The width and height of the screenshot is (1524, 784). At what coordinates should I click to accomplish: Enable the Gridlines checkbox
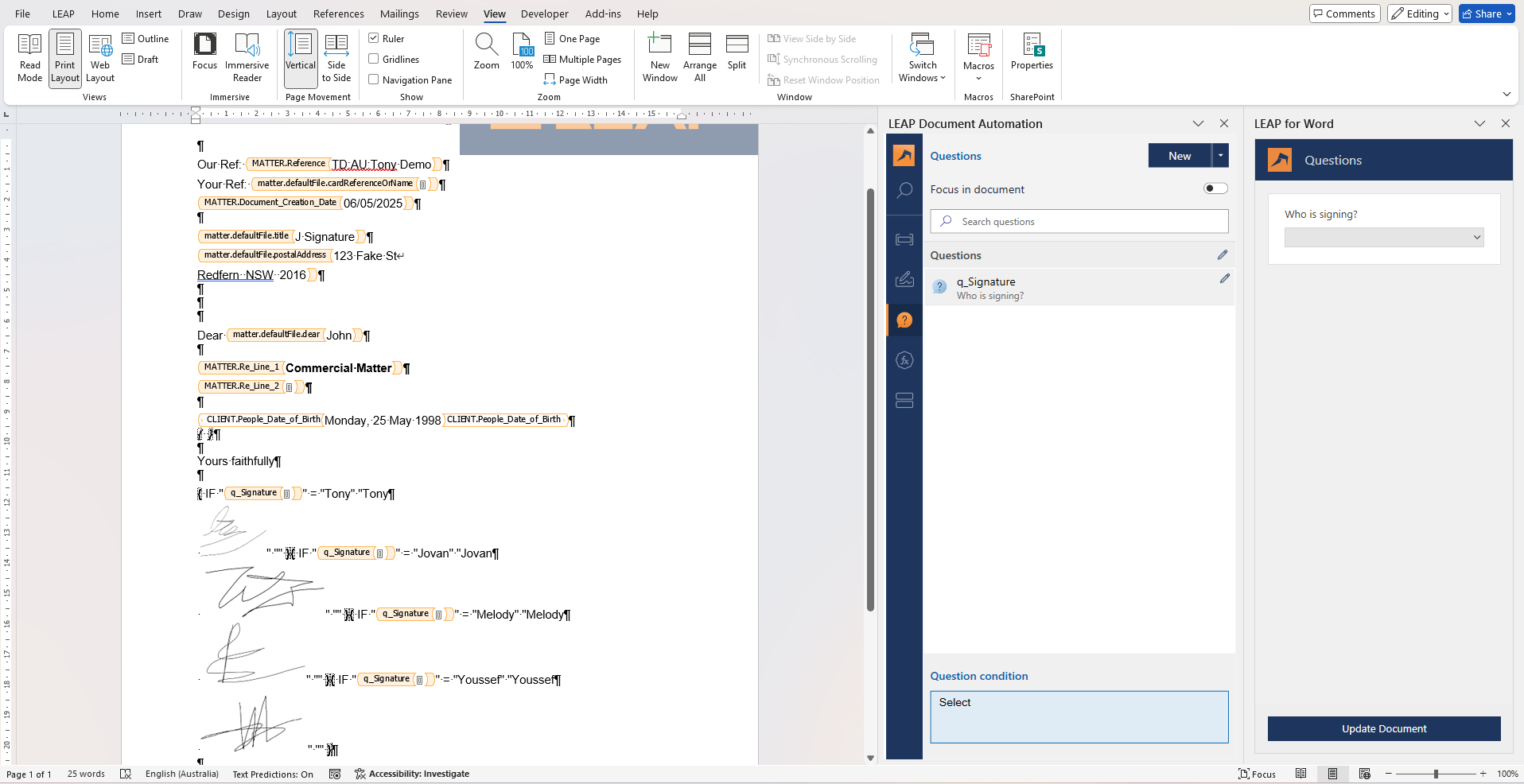coord(374,59)
